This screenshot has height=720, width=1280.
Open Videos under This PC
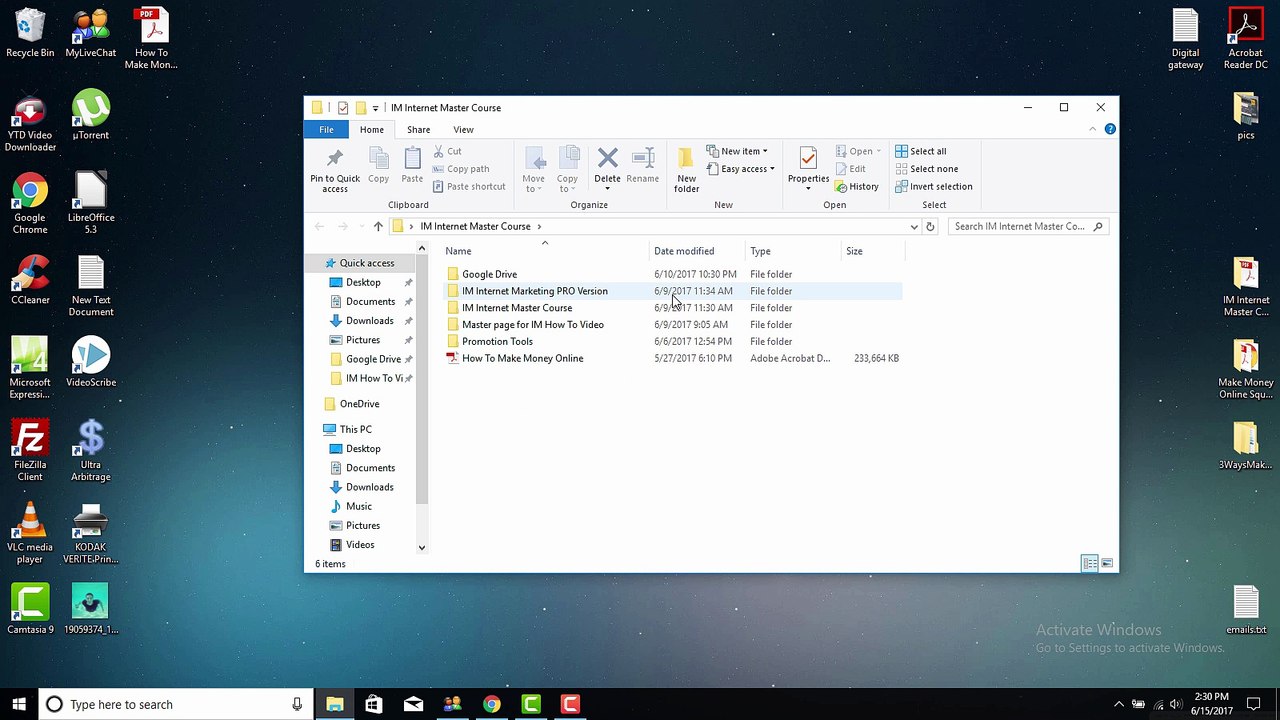tap(360, 545)
